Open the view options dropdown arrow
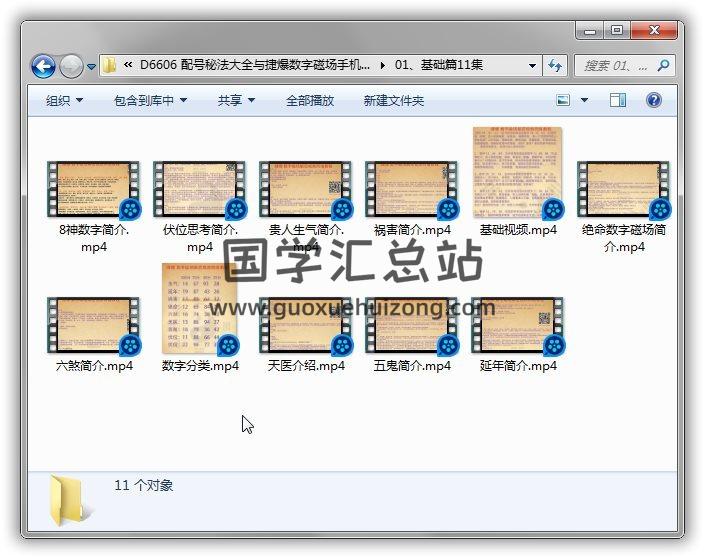This screenshot has width=705, height=559. tap(585, 100)
